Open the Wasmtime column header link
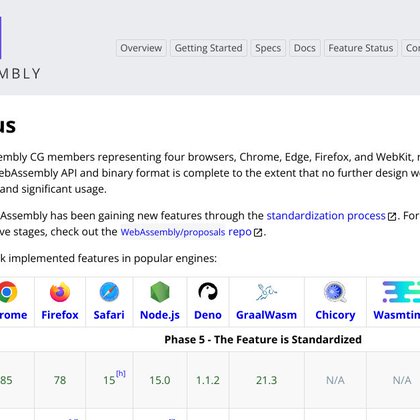This screenshot has width=420, height=420. [397, 315]
